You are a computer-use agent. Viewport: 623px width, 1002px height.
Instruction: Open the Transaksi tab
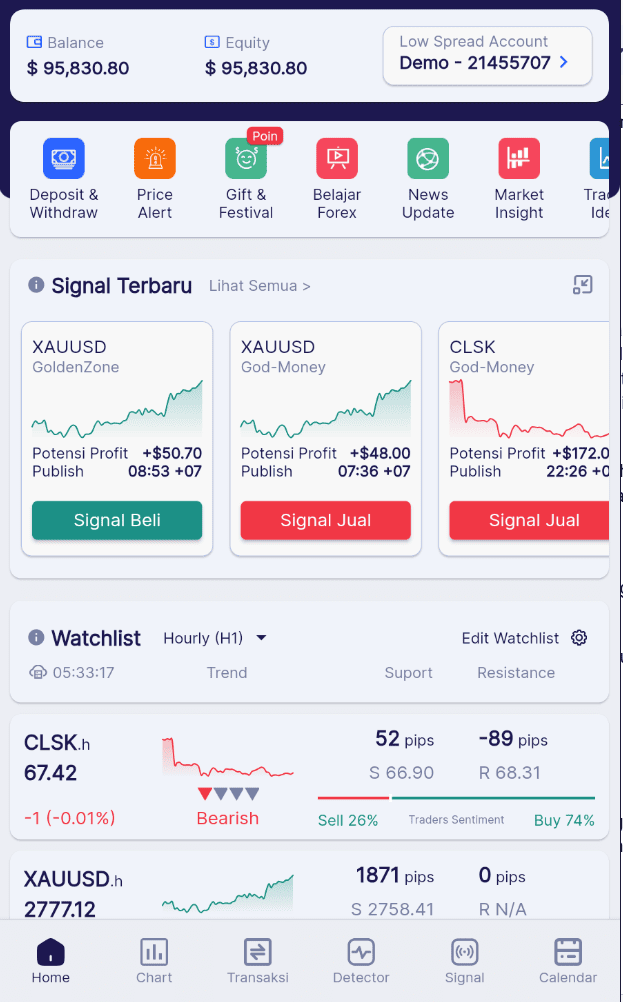click(x=258, y=960)
